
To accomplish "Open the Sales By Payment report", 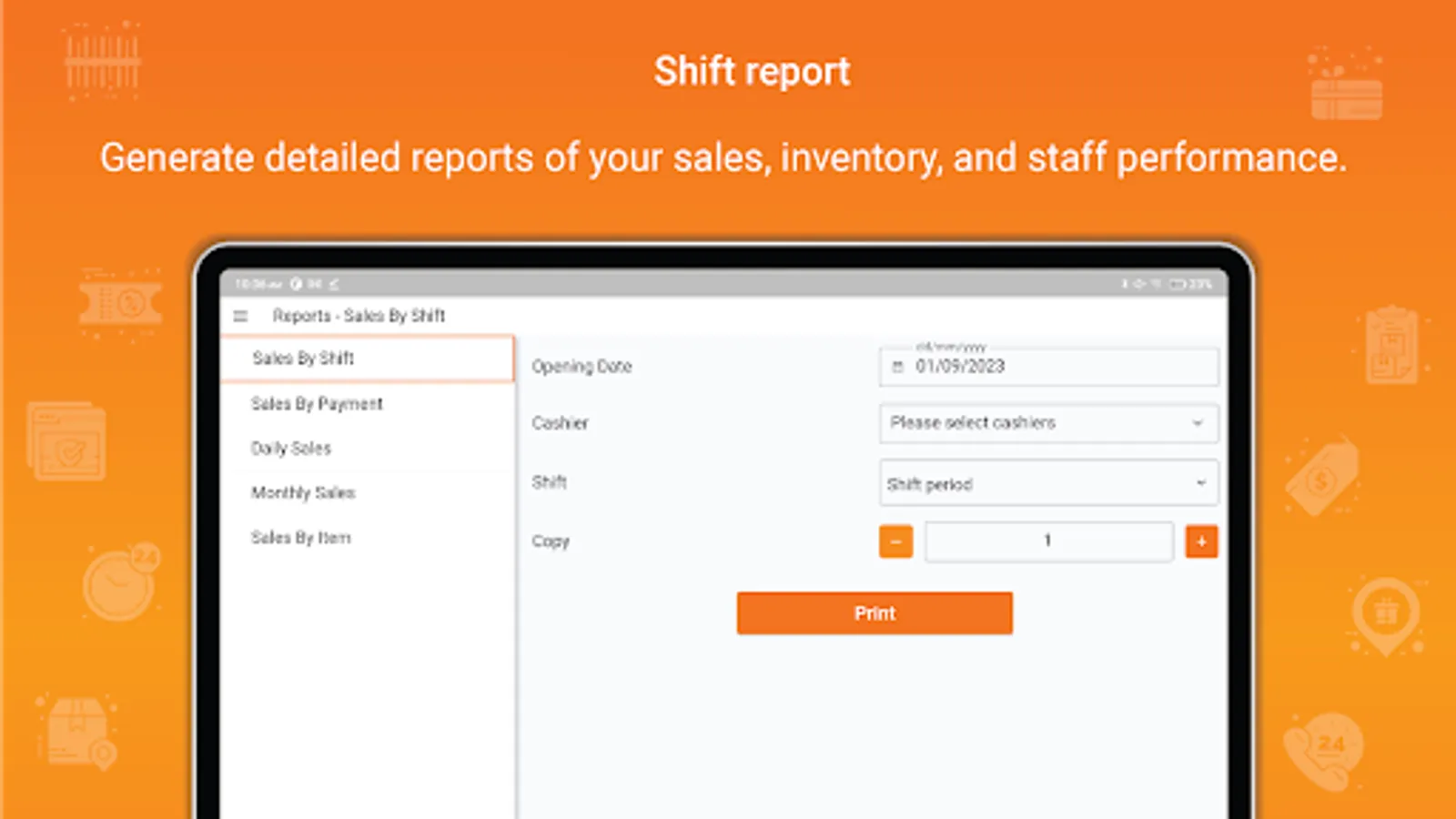I will [368, 403].
